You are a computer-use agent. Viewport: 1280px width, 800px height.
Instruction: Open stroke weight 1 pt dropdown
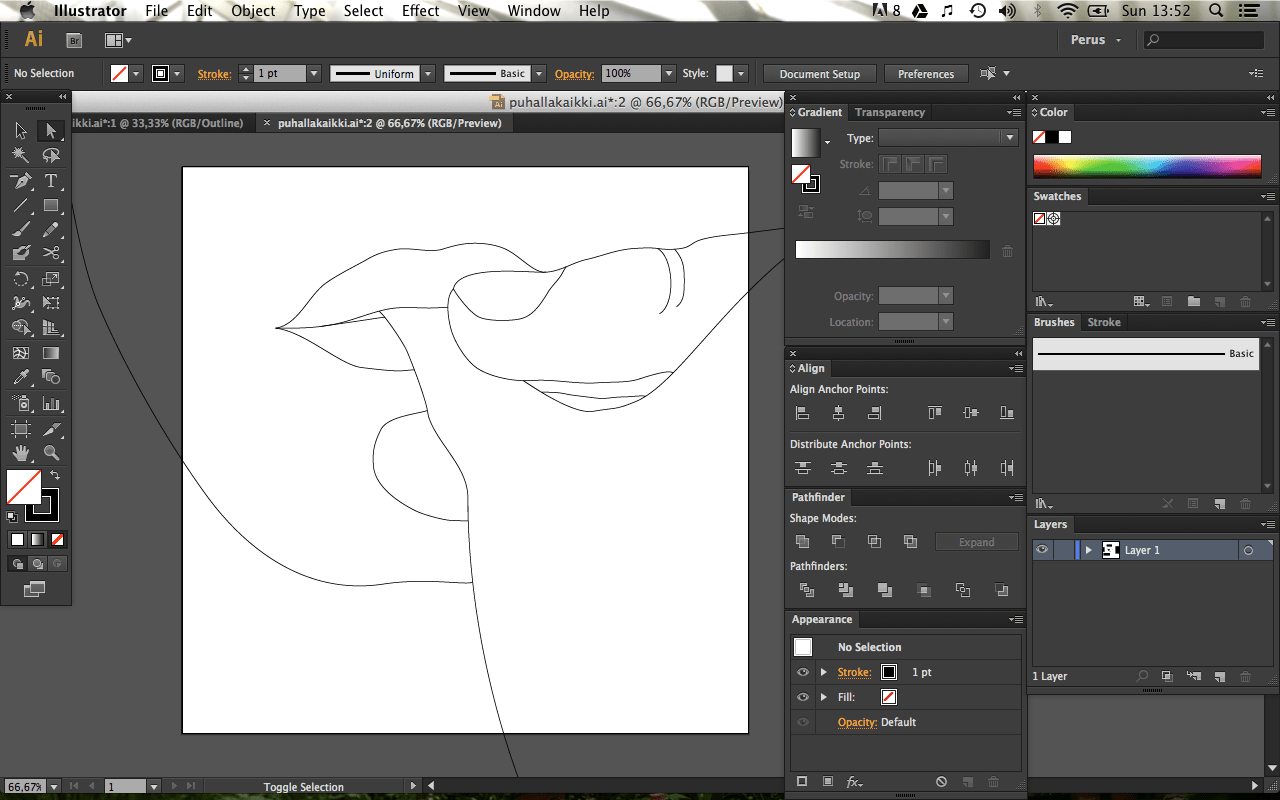coord(313,74)
